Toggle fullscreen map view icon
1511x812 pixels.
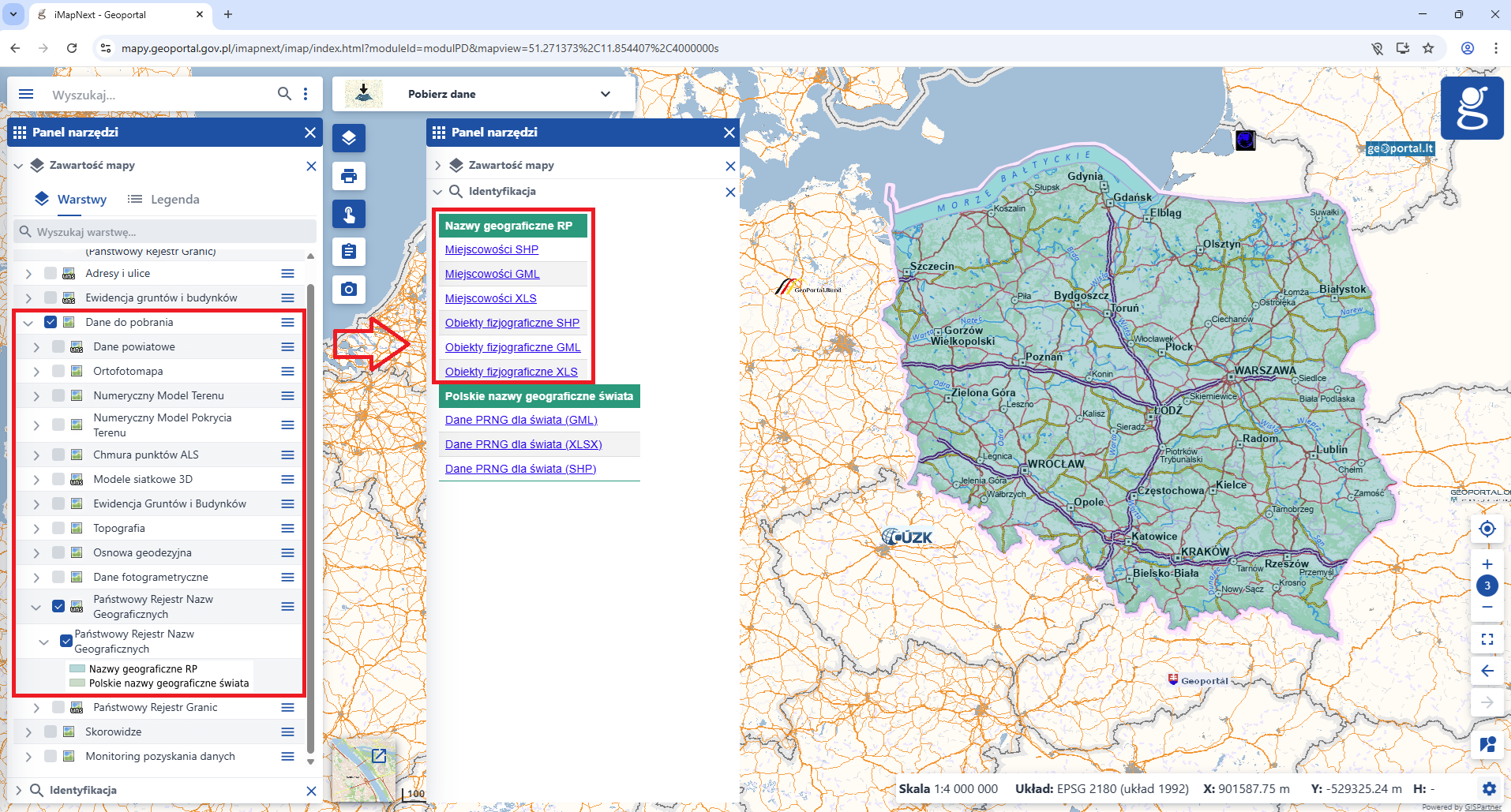tap(1487, 639)
